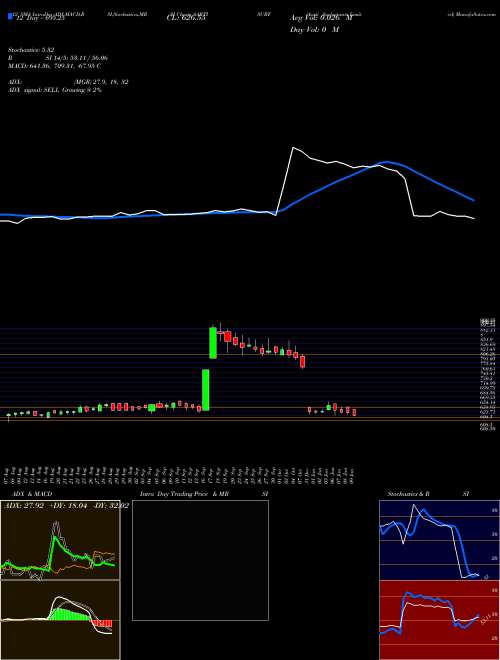Screen dimensions: 500x660
Task: Select the 'ADX: 27.92' readout above ADX chart
Action: click(x=24, y=506)
